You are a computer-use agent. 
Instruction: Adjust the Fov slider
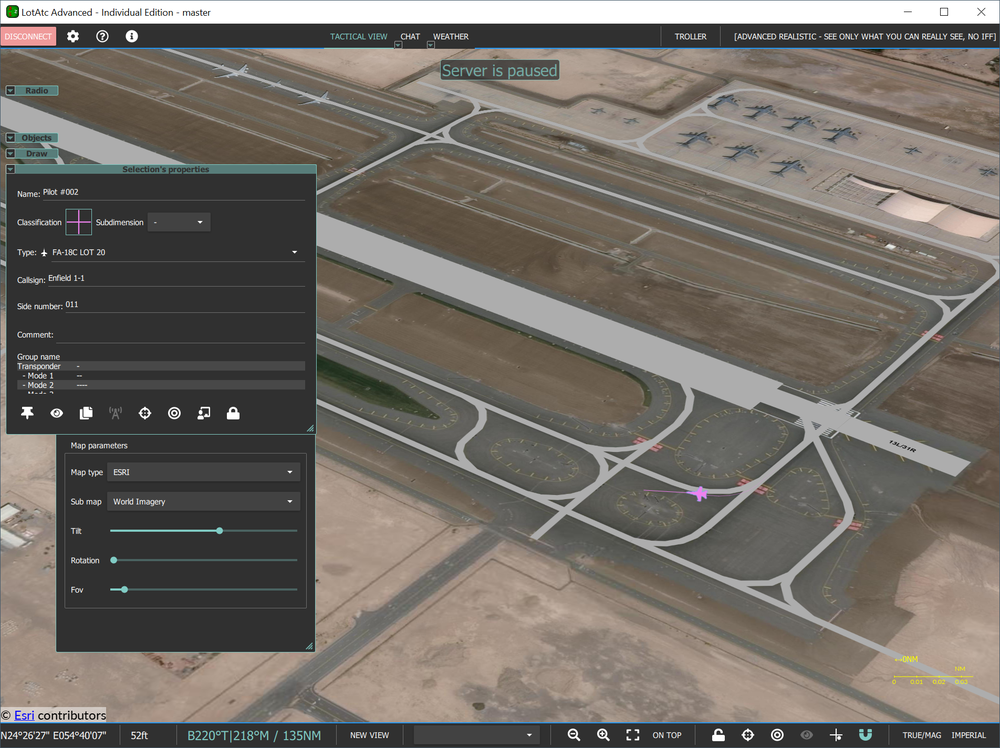pyautogui.click(x=203, y=589)
